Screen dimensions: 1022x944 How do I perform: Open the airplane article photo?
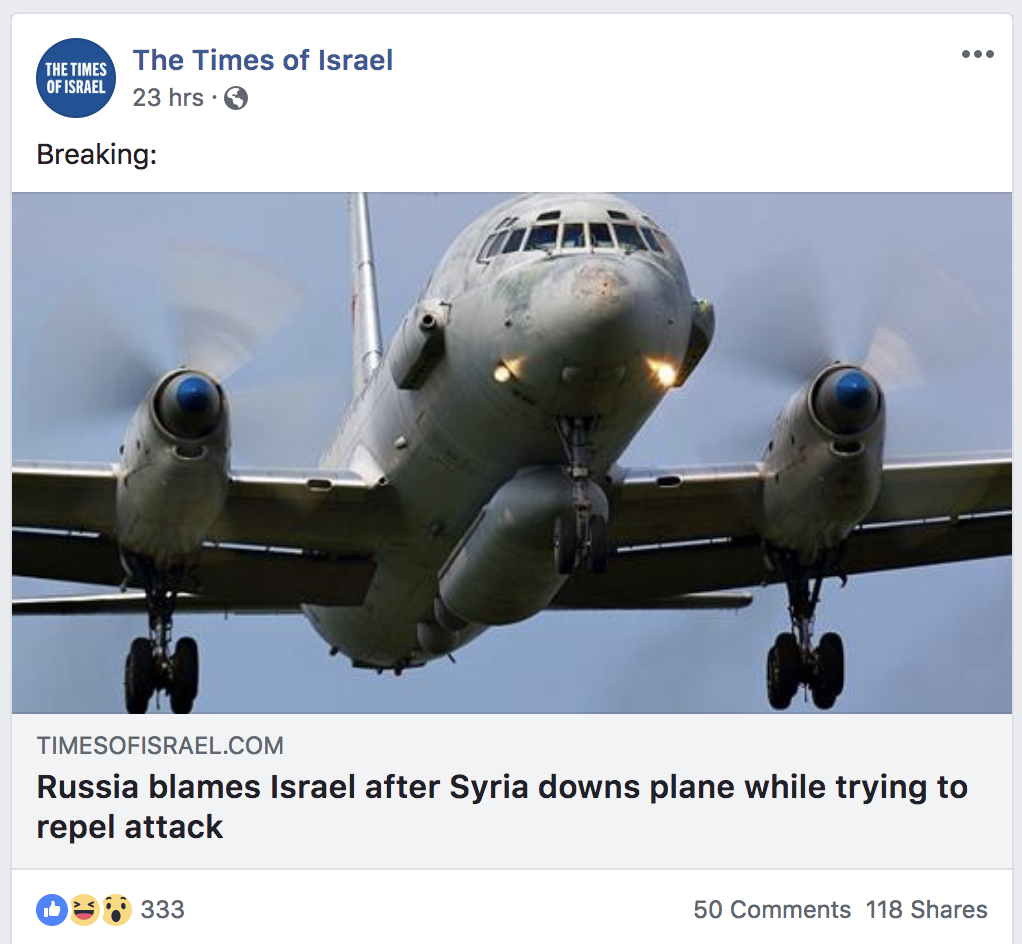tap(511, 452)
